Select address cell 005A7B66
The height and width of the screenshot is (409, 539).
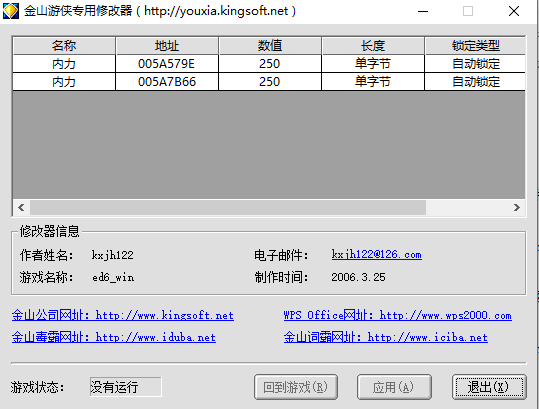pos(167,82)
